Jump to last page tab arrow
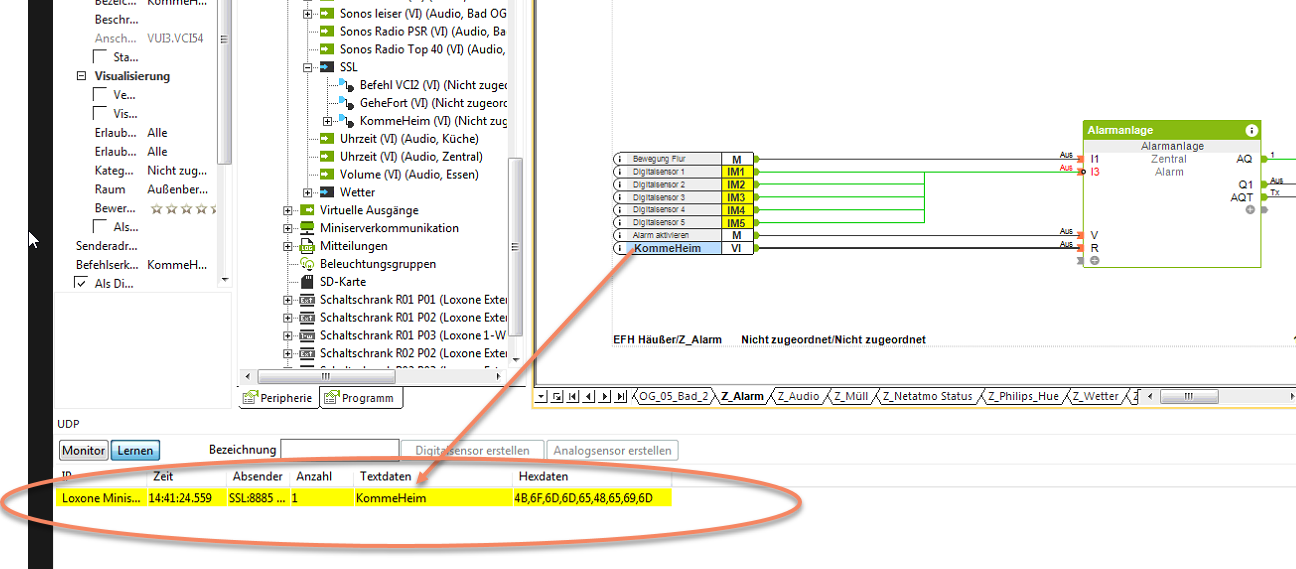 pos(622,397)
